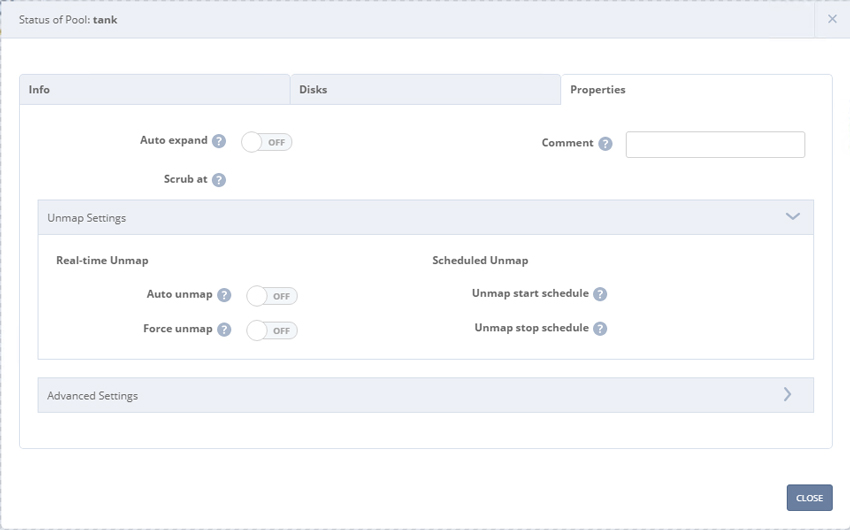Click the CLOSE button
Image resolution: width=850 pixels, height=530 pixels.
pos(809,497)
